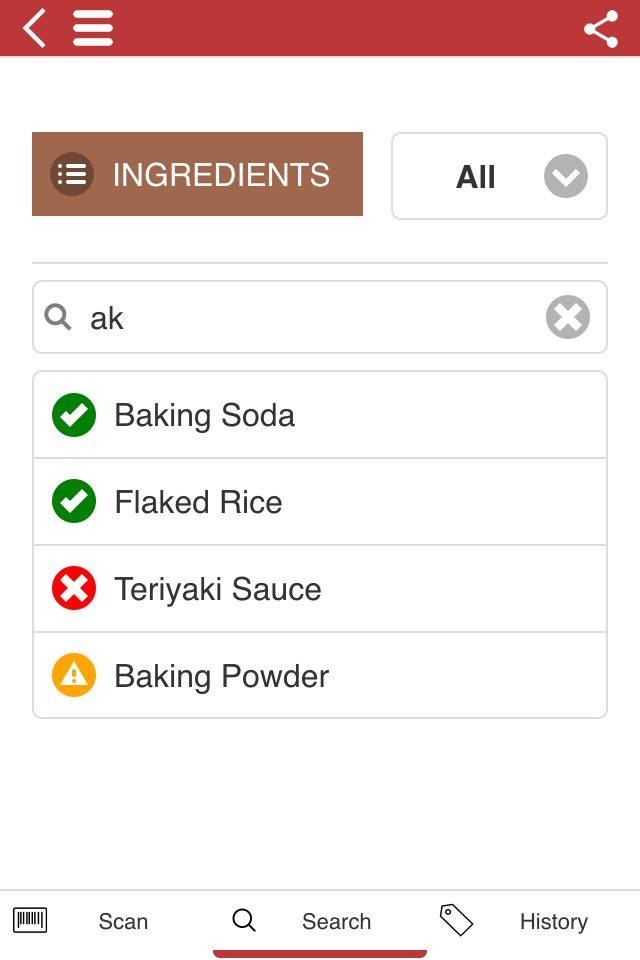Open the Baking Powder result

click(320, 675)
